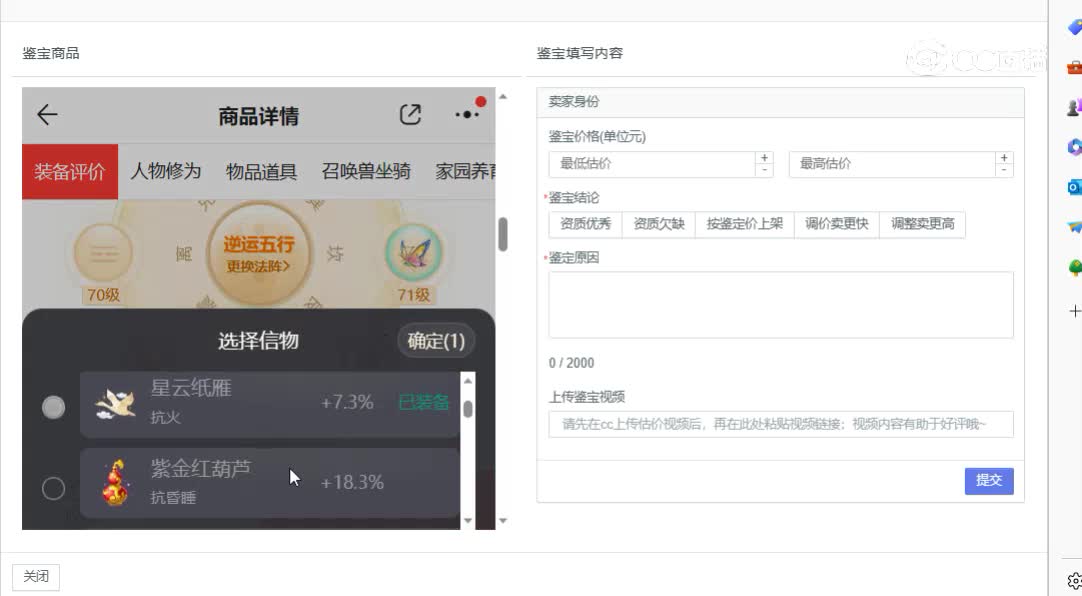Click the product panel scrollbar thumb
The width and height of the screenshot is (1082, 596).
click(503, 235)
